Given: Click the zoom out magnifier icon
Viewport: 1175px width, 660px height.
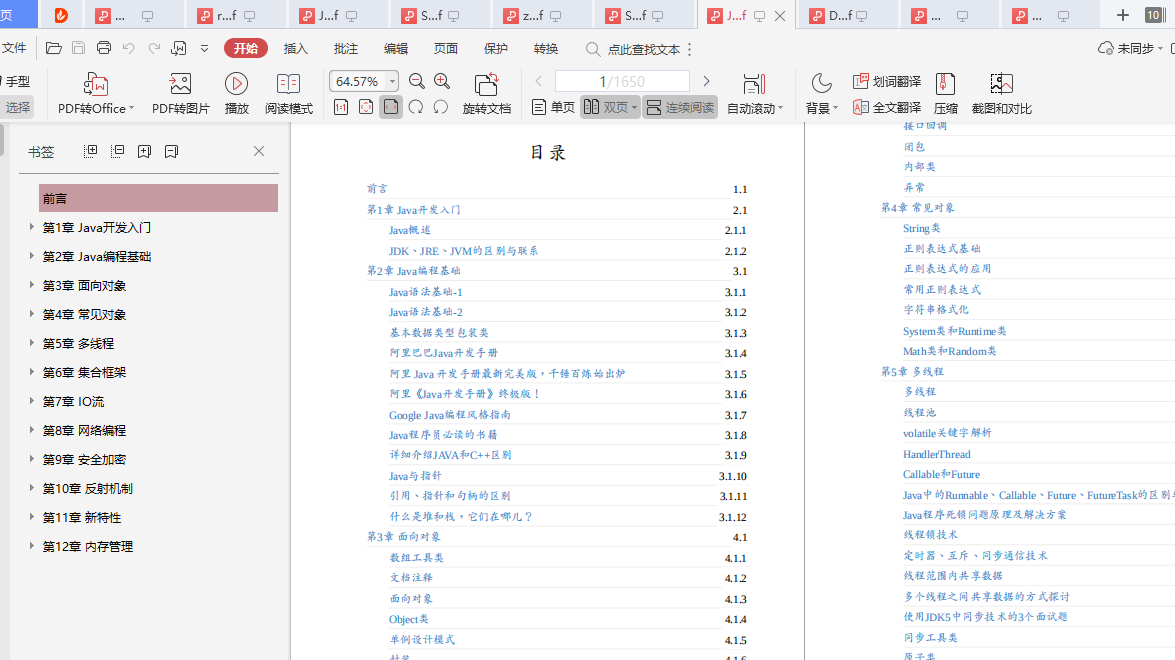Looking at the screenshot, I should 417,81.
